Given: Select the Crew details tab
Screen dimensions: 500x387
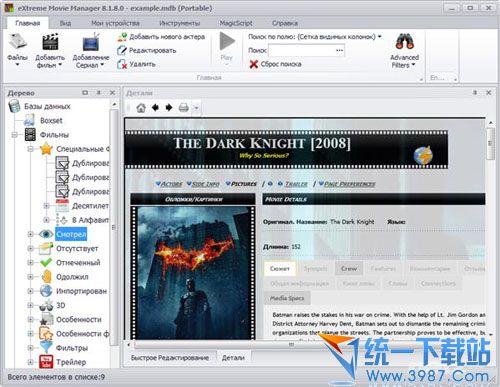Looking at the screenshot, I should pyautogui.click(x=349, y=269).
